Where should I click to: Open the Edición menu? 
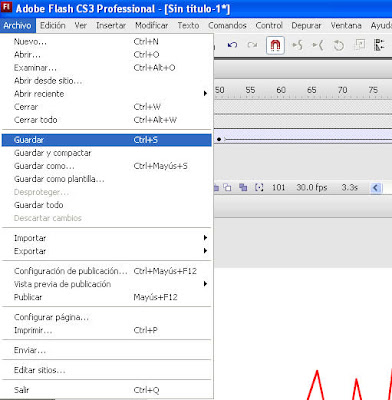pos(53,26)
